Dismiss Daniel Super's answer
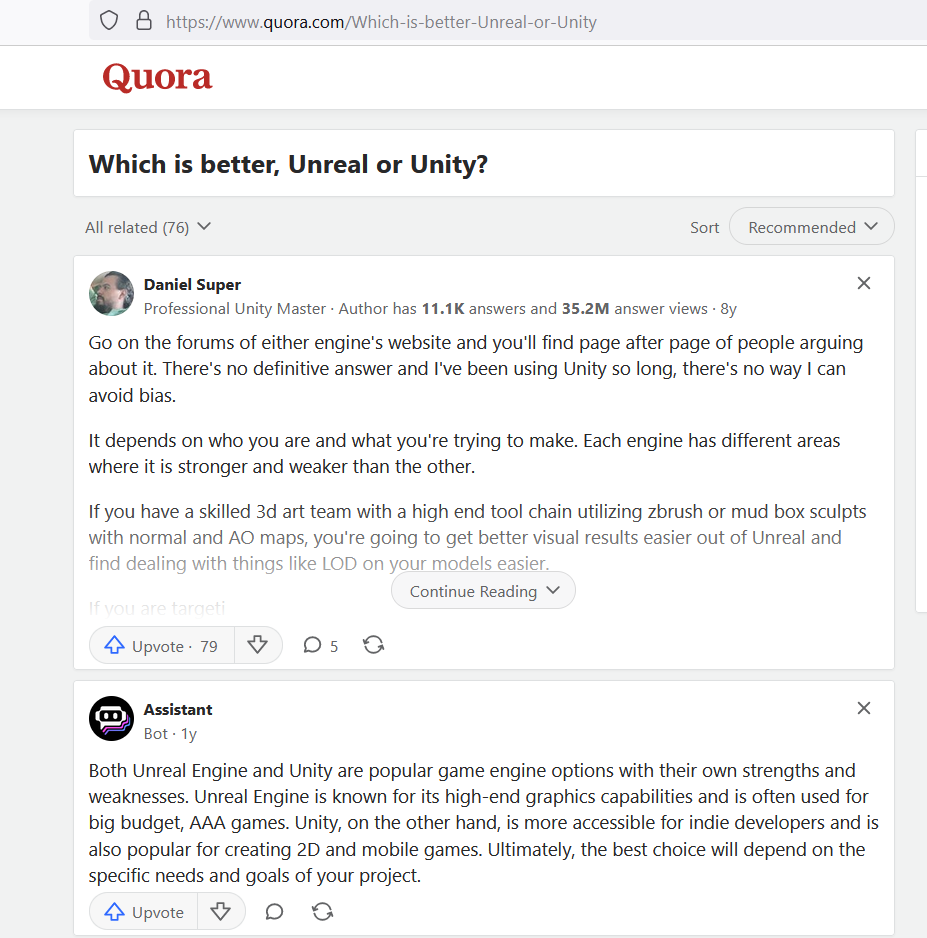The height and width of the screenshot is (938, 927). coord(864,284)
